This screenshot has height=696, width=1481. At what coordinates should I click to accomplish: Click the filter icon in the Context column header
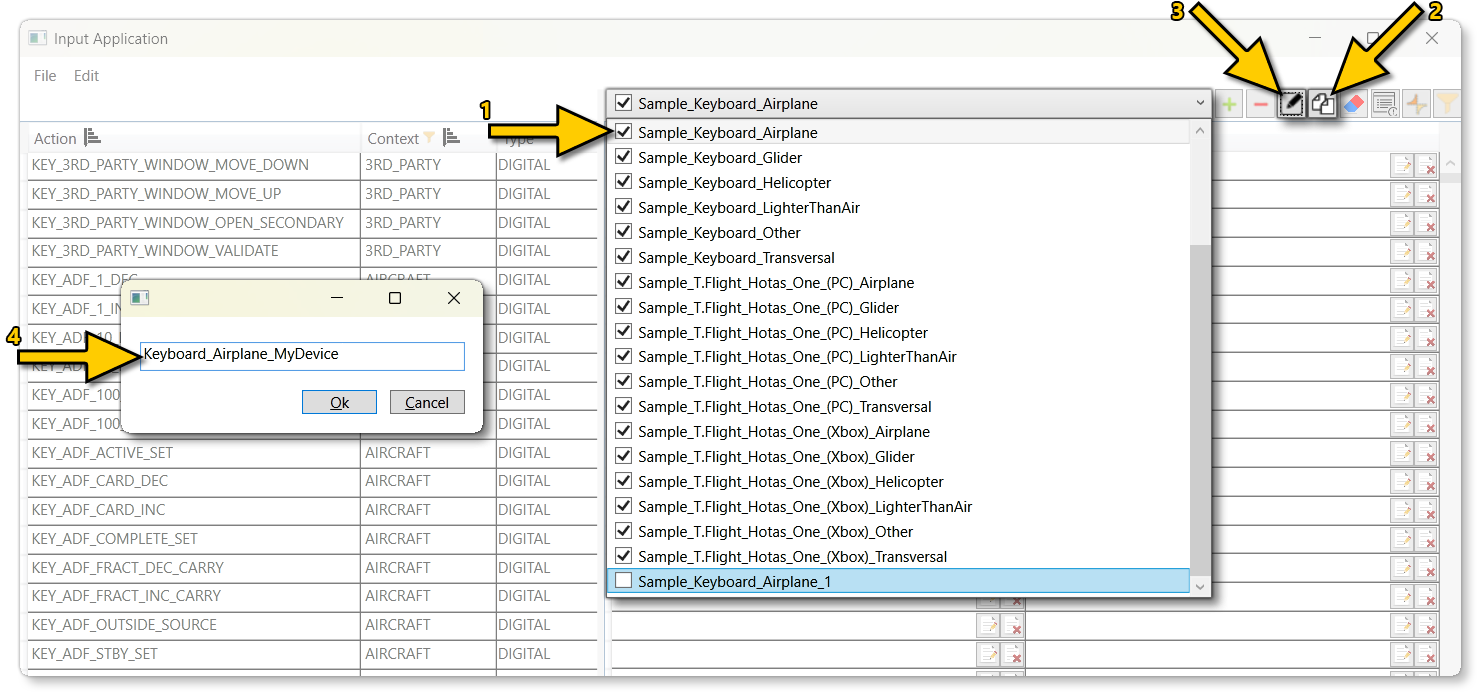tap(428, 137)
